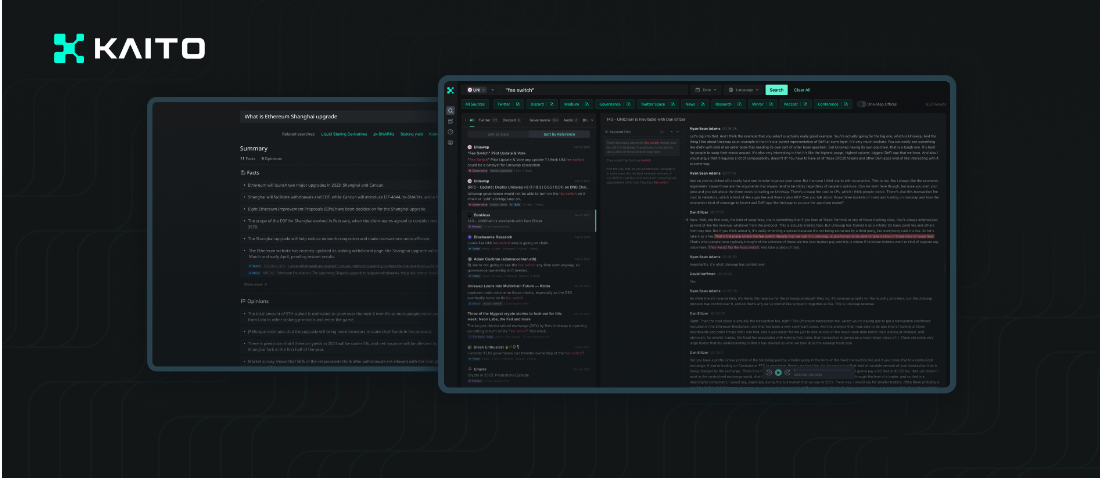Select Sort by Date option

click(x=498, y=134)
